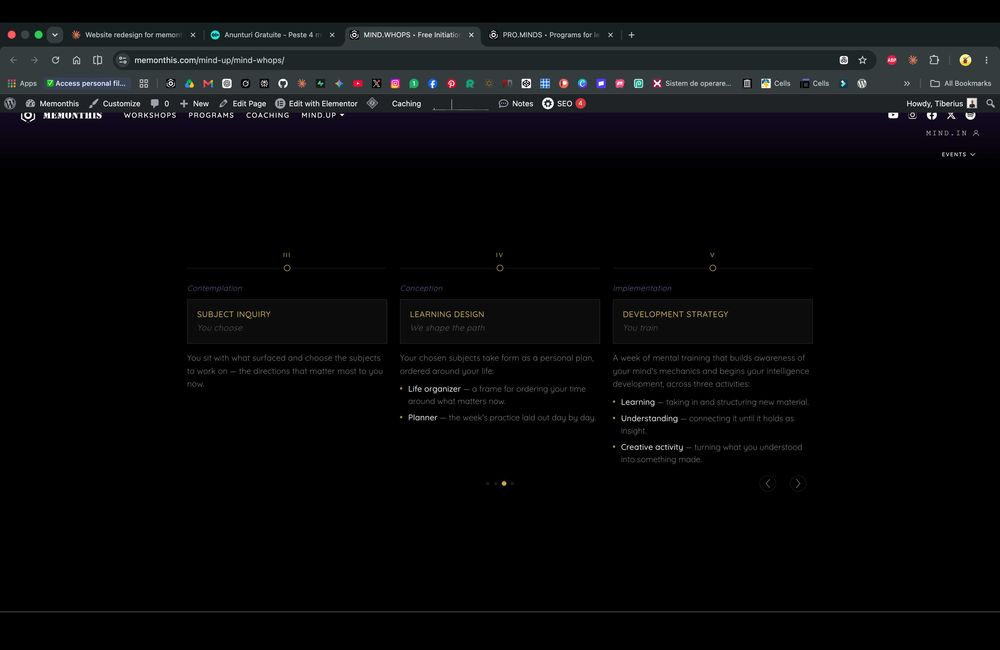1000x650 pixels.
Task: Open the comments bubble in admin bar
Action: tap(159, 103)
